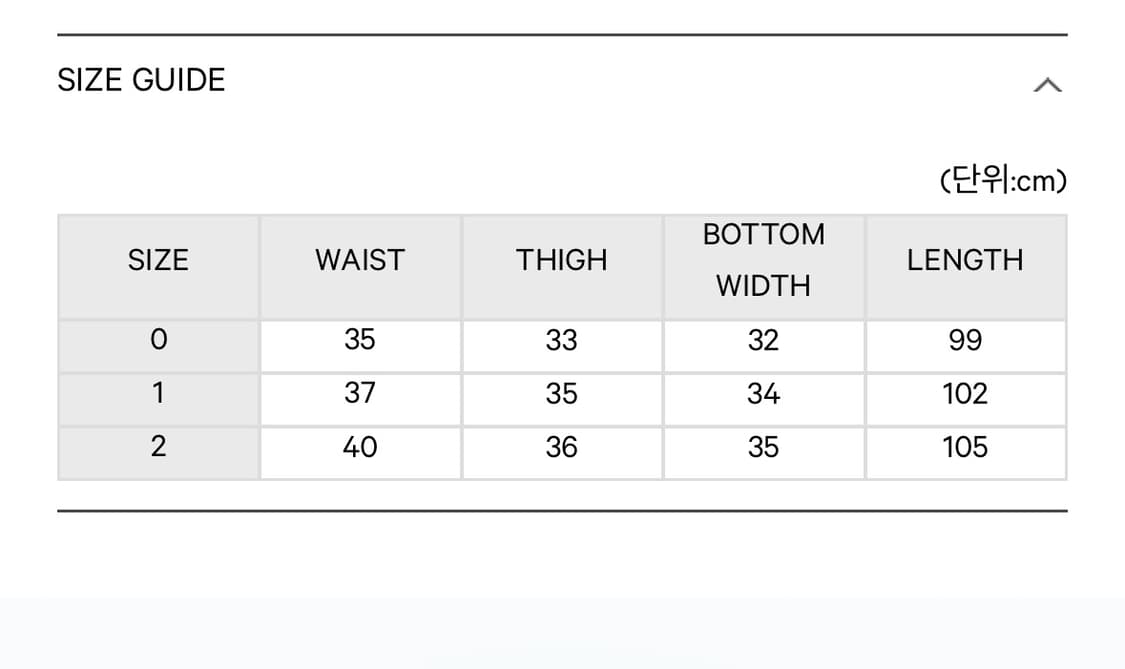
Task: Click thigh value 33 for size 0
Action: (x=561, y=340)
